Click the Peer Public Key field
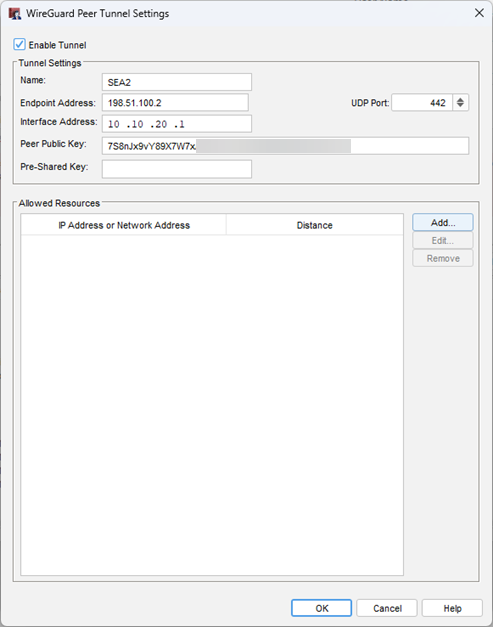The height and width of the screenshot is (627, 493). point(285,146)
